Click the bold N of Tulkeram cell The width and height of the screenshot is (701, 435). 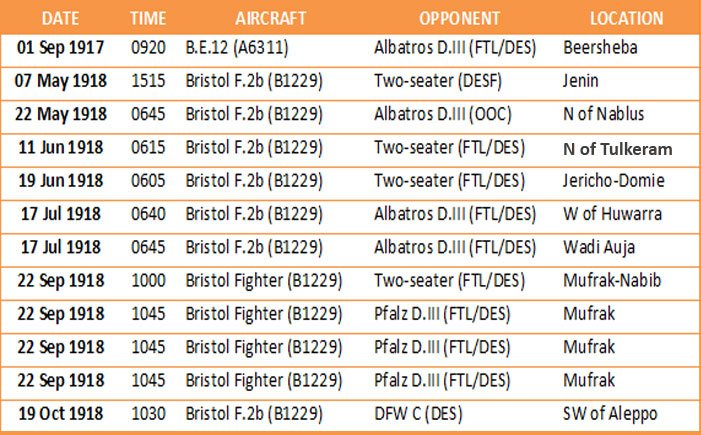click(x=617, y=149)
